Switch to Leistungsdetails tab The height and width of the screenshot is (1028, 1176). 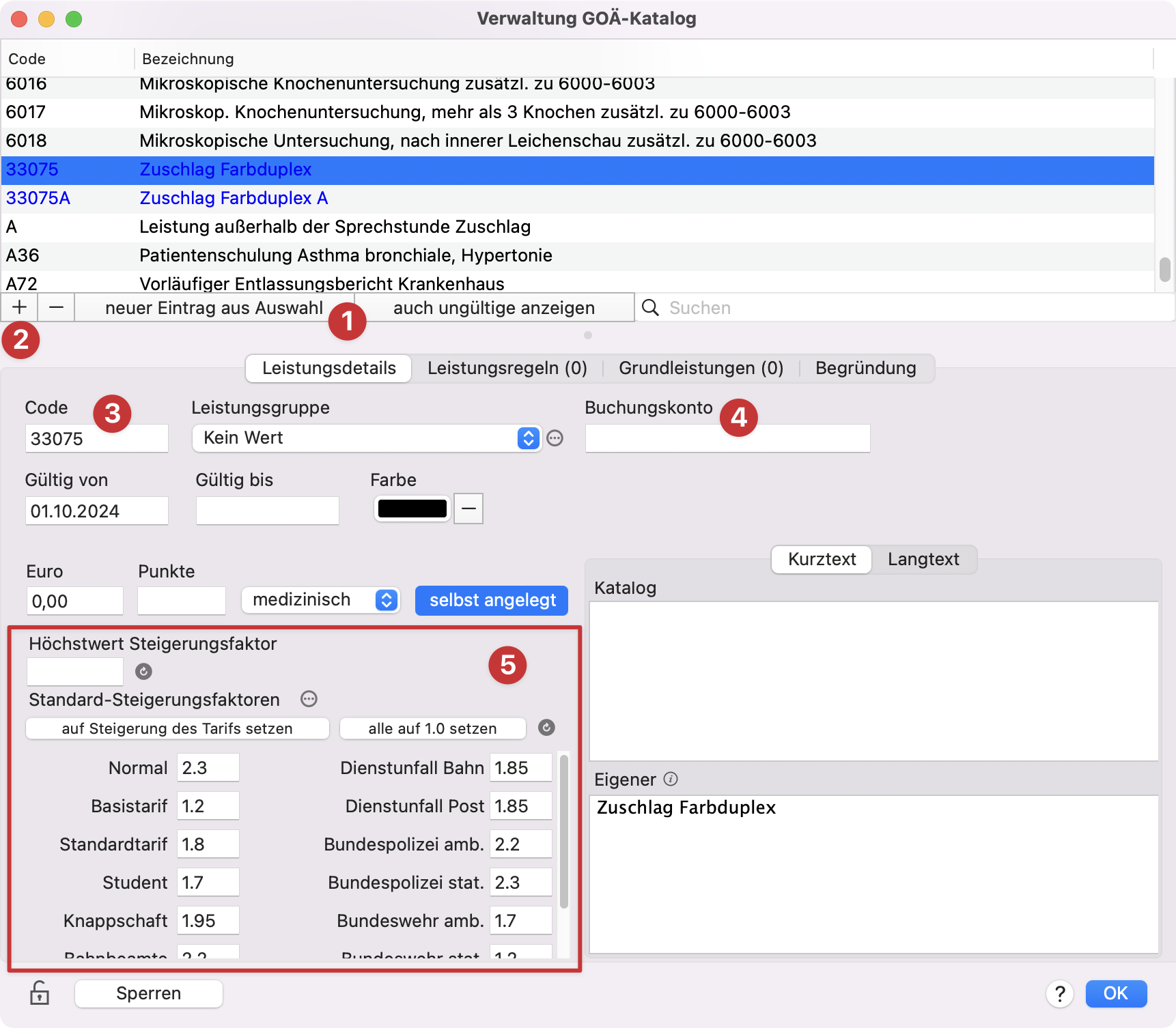pyautogui.click(x=328, y=369)
